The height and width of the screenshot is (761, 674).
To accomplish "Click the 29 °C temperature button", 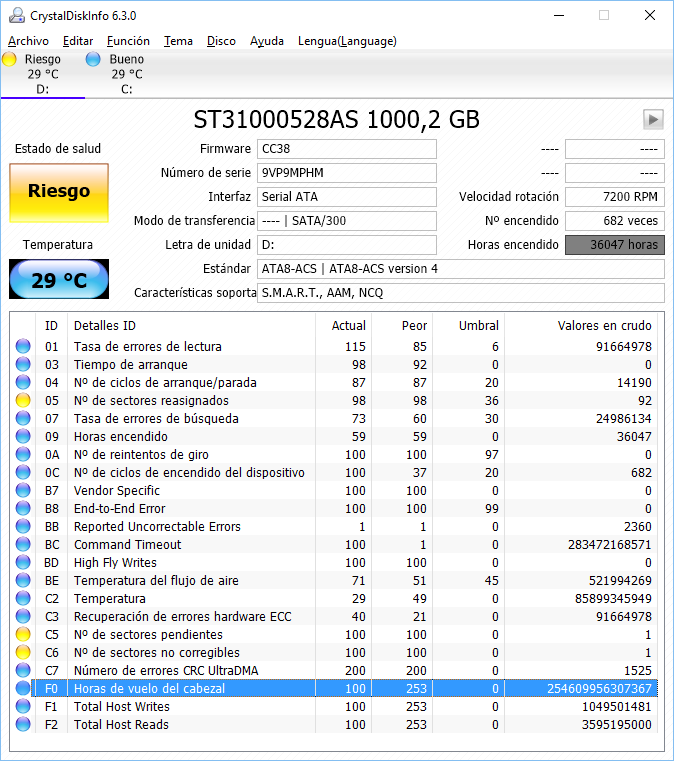I will (x=59, y=279).
